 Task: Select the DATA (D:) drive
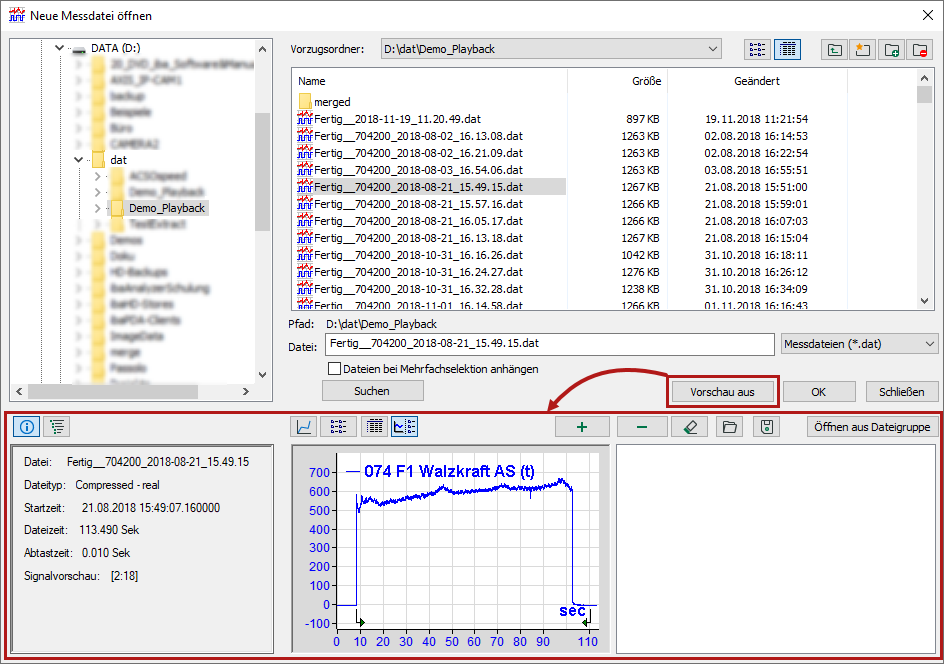[x=116, y=48]
